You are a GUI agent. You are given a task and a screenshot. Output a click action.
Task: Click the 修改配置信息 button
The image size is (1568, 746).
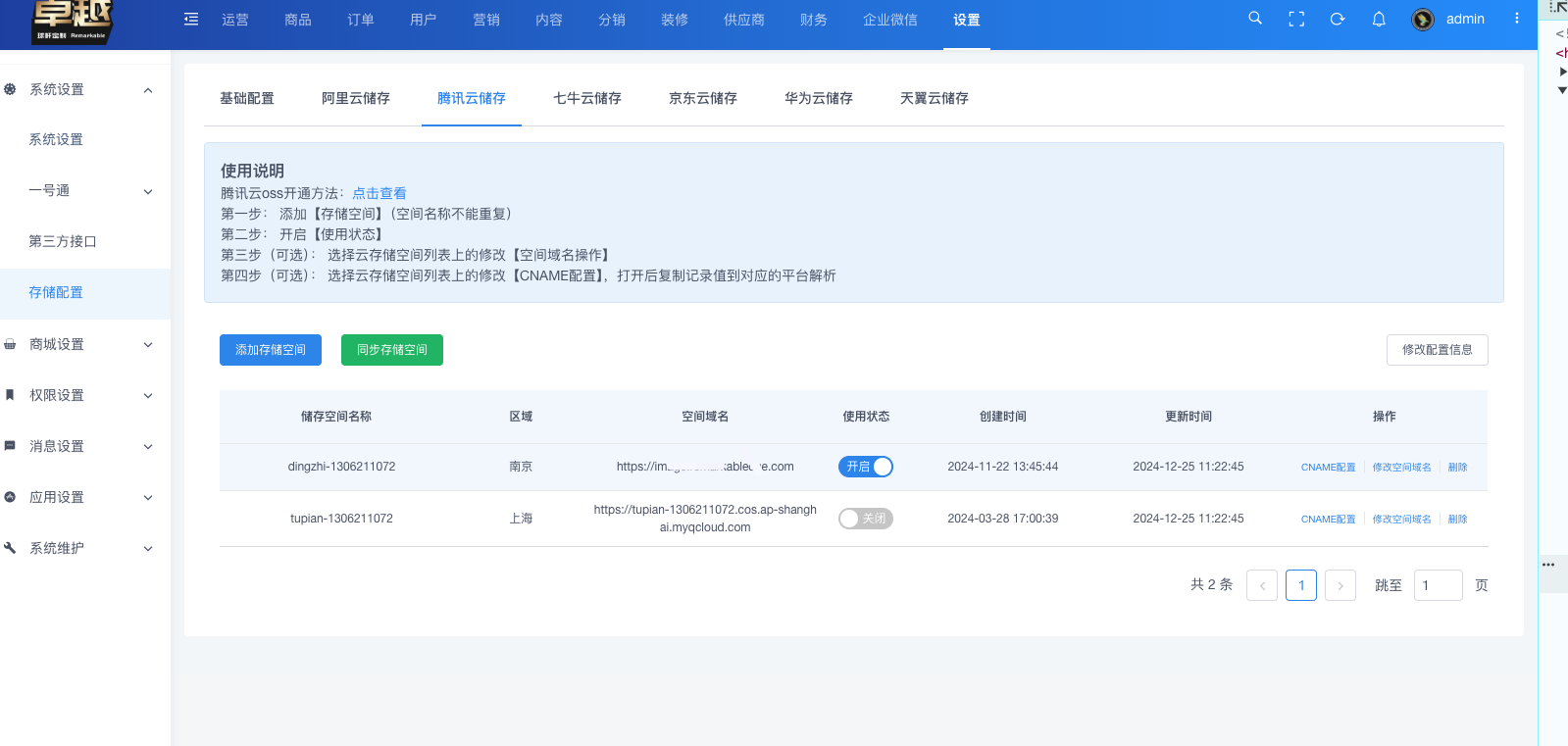click(1438, 350)
